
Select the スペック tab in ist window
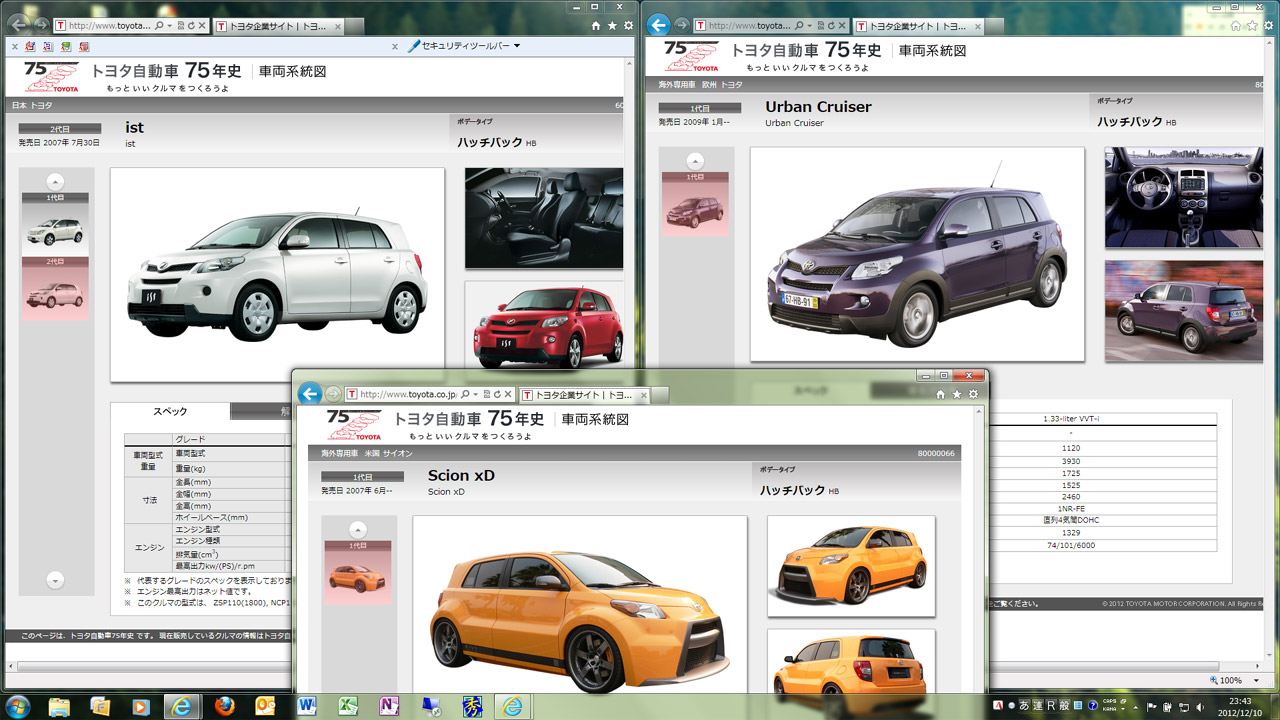coord(170,411)
